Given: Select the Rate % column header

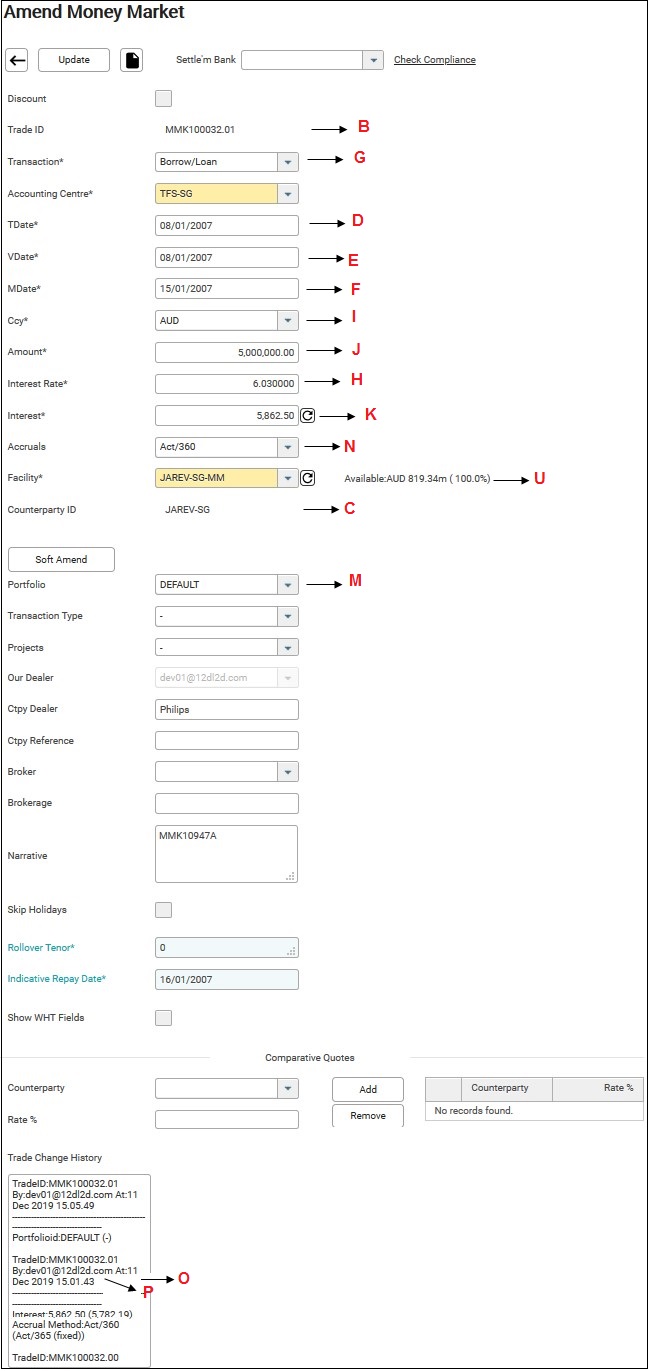Looking at the screenshot, I should (597, 1088).
